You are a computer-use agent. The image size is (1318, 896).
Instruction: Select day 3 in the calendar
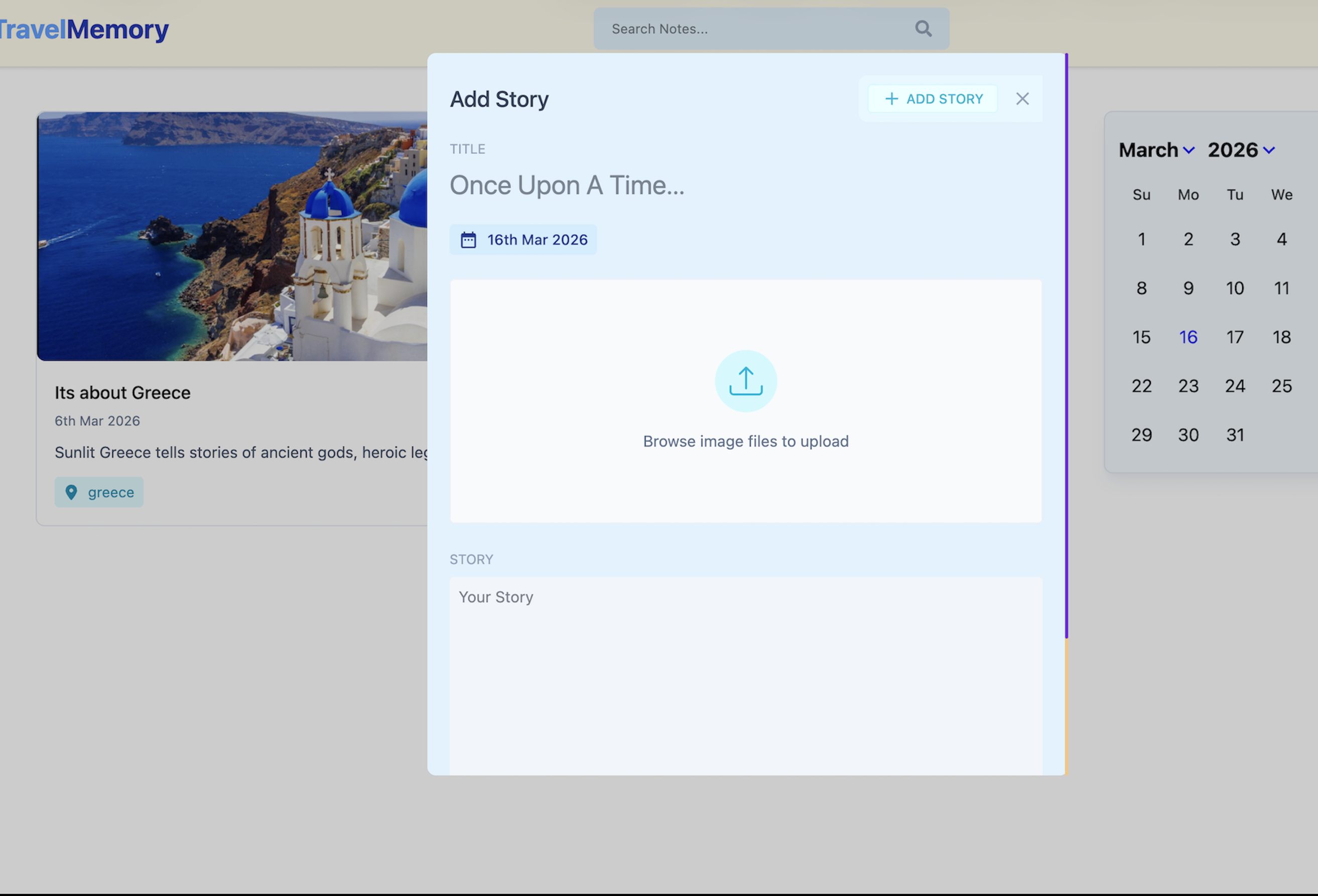point(1235,239)
